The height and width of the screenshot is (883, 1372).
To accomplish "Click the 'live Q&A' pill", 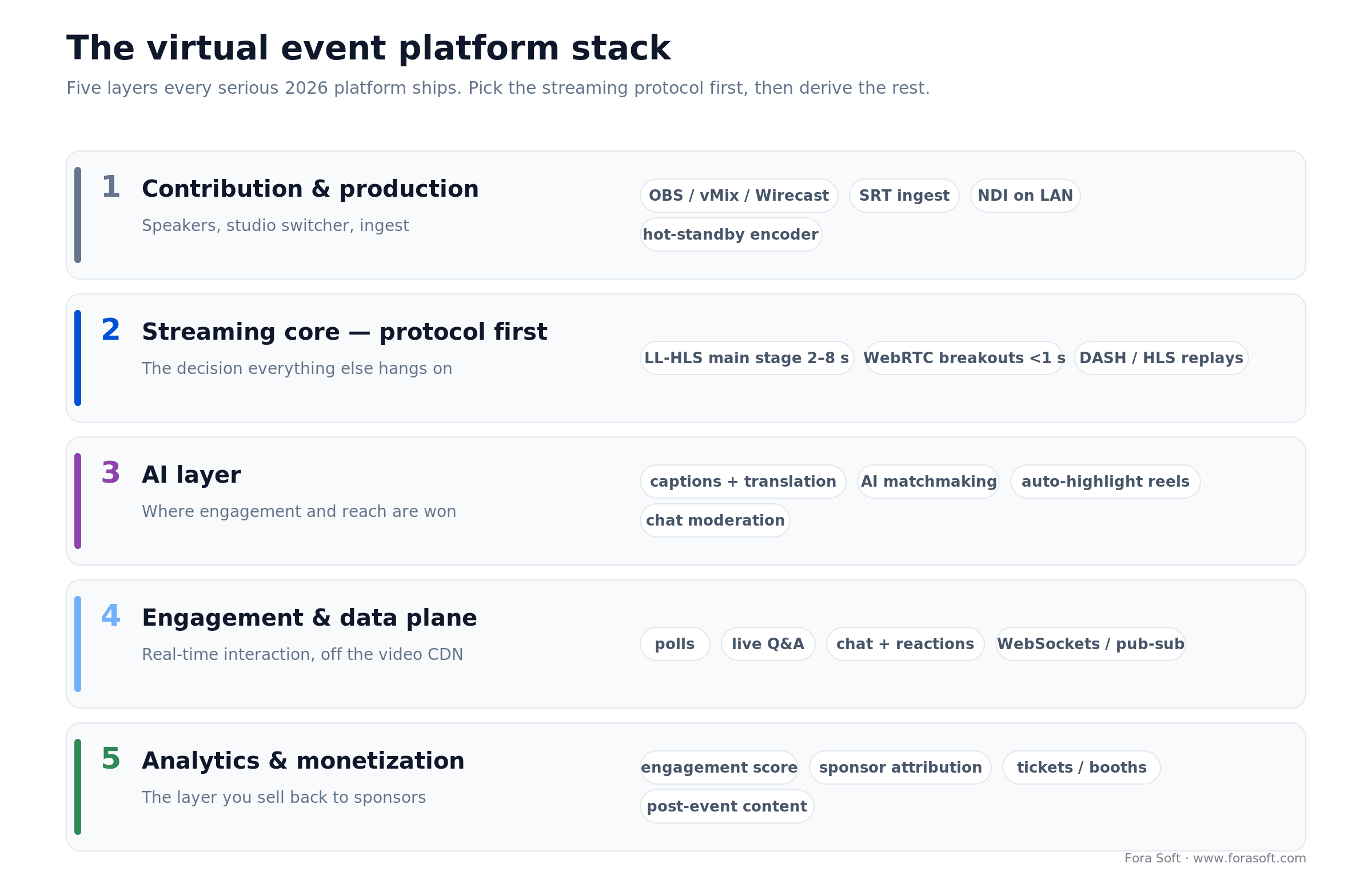I will 767,644.
